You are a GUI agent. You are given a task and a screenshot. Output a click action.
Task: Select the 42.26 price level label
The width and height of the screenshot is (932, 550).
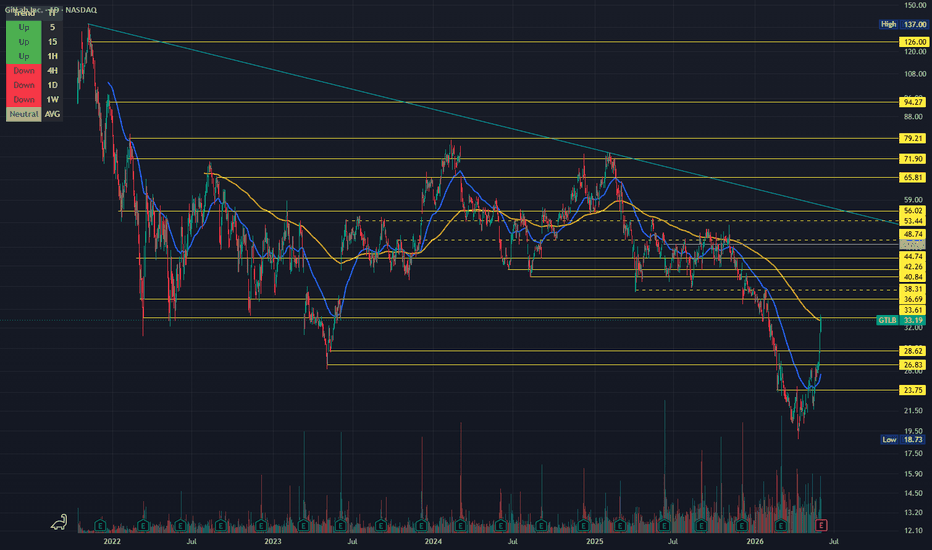point(913,267)
